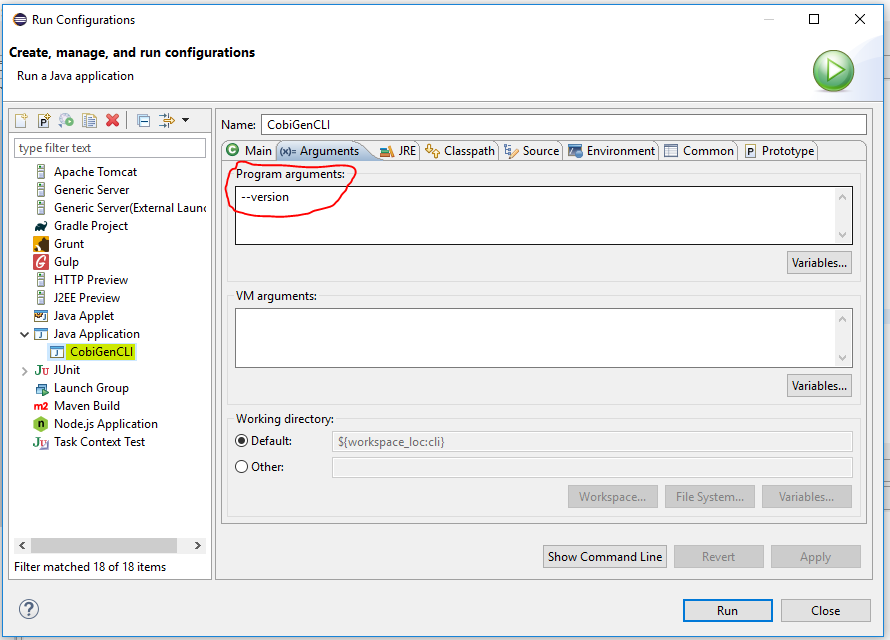Viewport: 890px width, 640px height.
Task: Expand the JUnit tree node
Action: click(25, 370)
